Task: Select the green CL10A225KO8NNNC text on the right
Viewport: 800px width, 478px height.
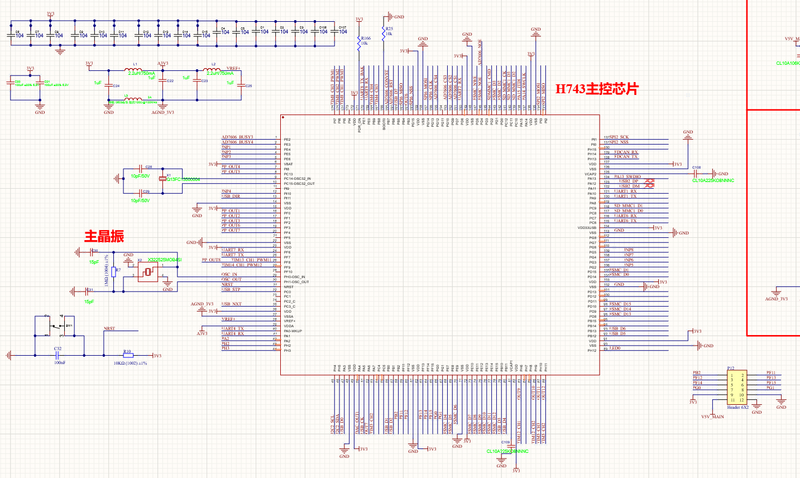Action: point(713,181)
